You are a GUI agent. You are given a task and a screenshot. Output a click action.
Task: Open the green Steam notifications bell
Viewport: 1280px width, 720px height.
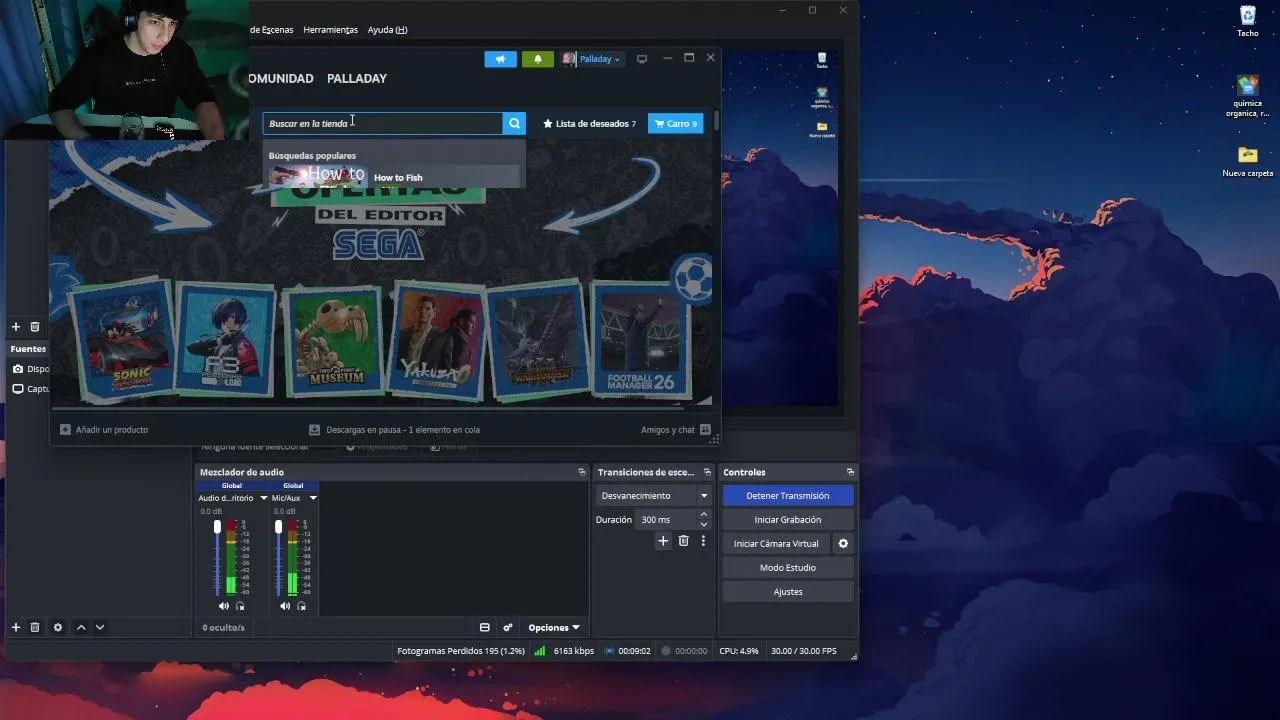point(538,59)
